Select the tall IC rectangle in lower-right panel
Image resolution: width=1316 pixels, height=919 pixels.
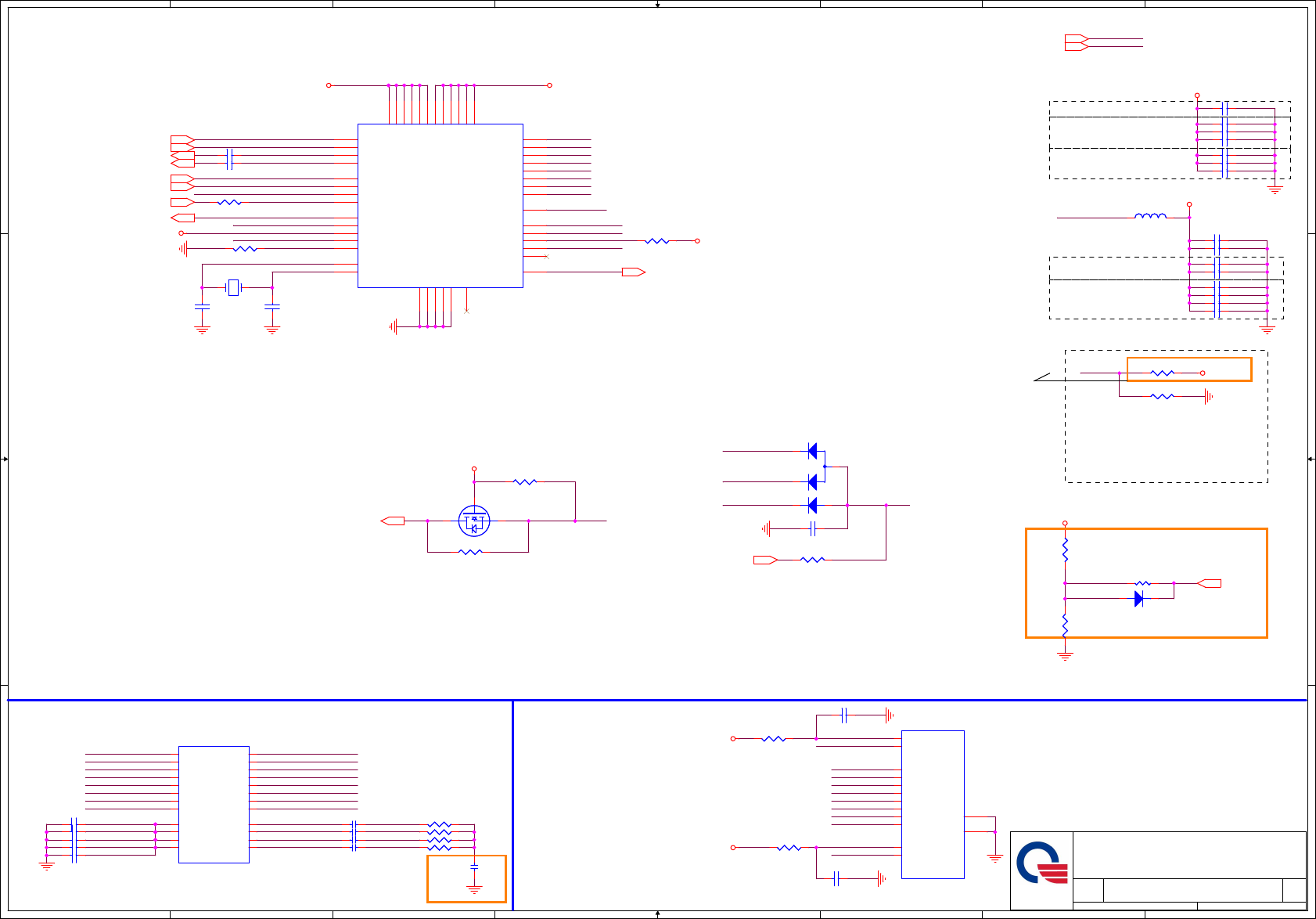point(933,805)
